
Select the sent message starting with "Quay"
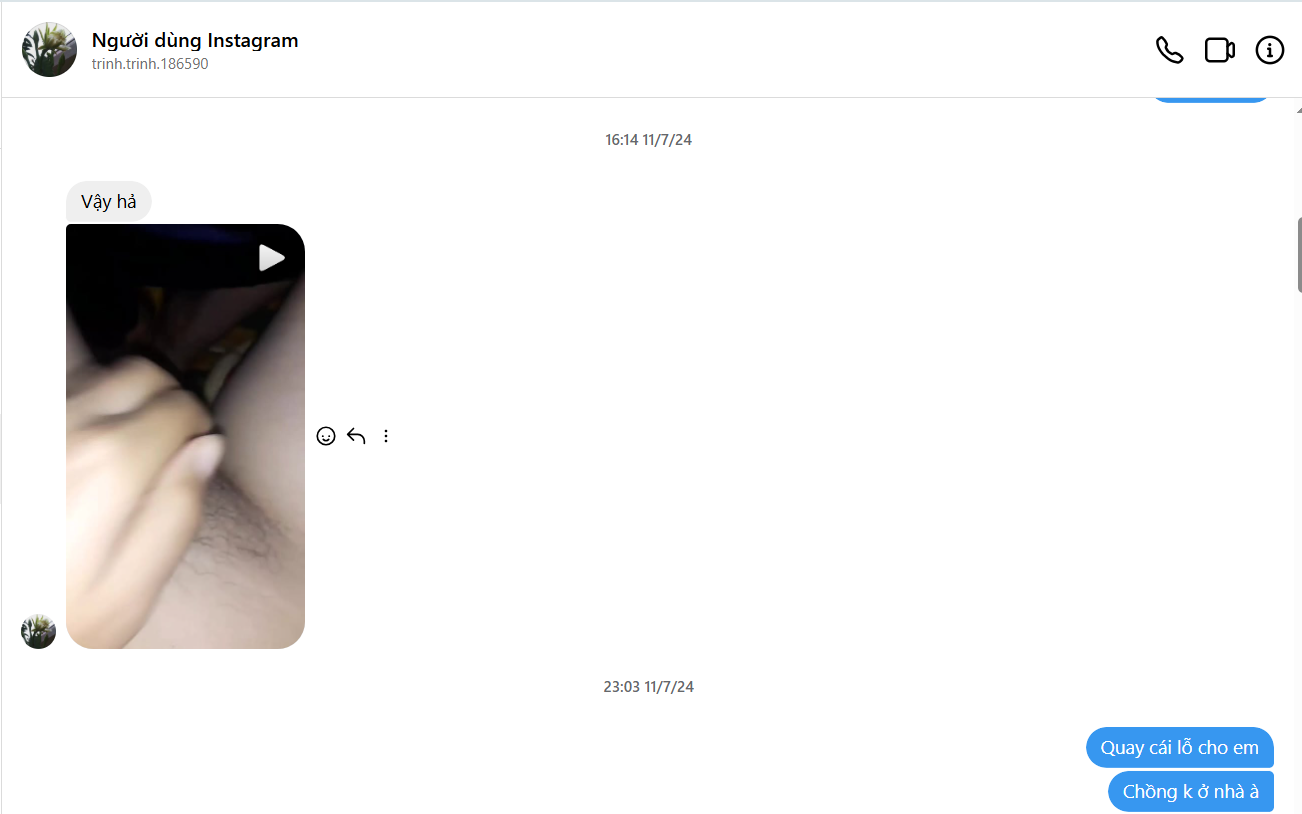pyautogui.click(x=1179, y=748)
